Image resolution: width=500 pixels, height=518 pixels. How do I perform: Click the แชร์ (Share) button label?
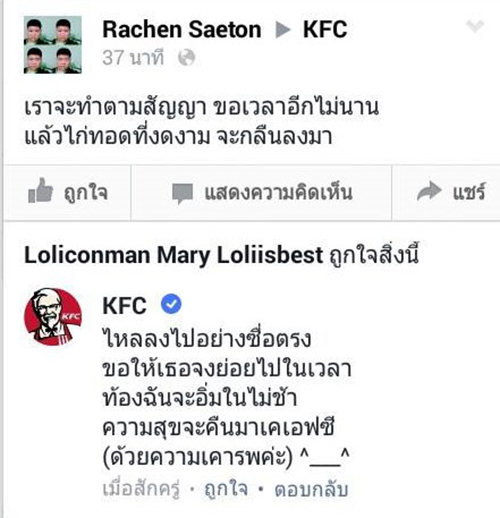(x=469, y=192)
